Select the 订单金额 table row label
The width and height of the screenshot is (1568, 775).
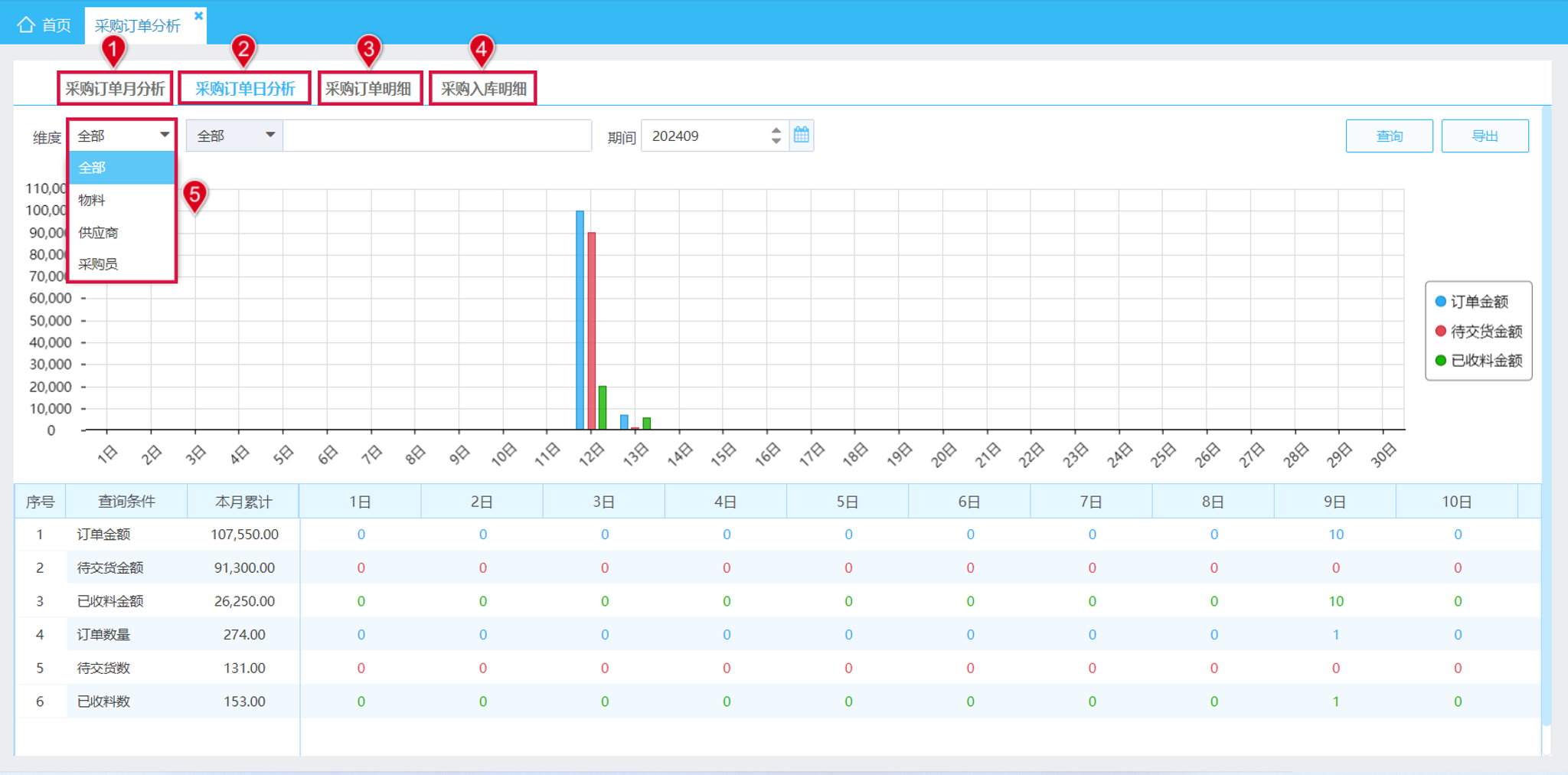coord(103,535)
